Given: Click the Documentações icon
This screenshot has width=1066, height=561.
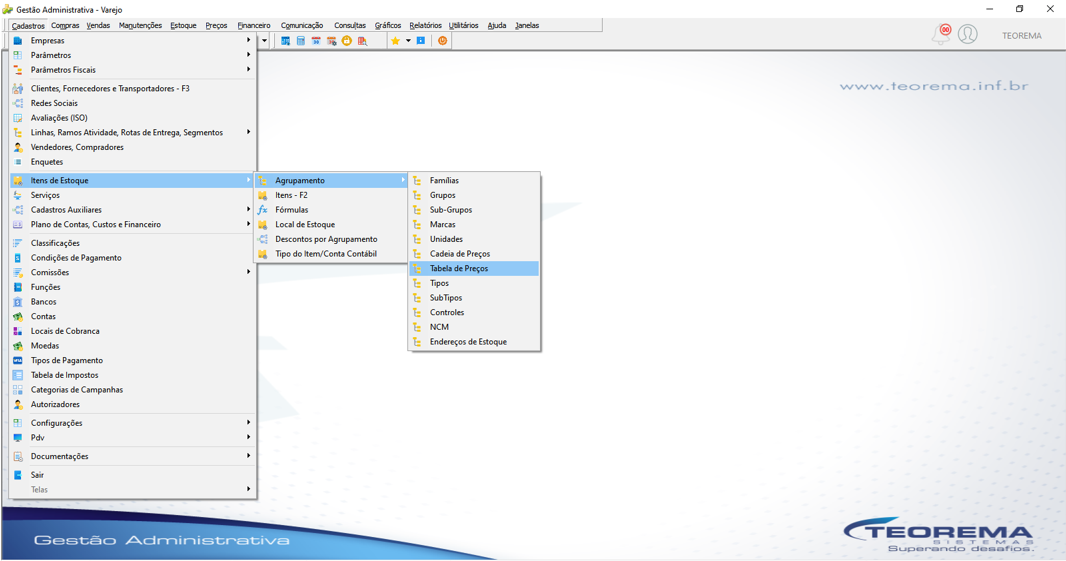Looking at the screenshot, I should pos(18,456).
